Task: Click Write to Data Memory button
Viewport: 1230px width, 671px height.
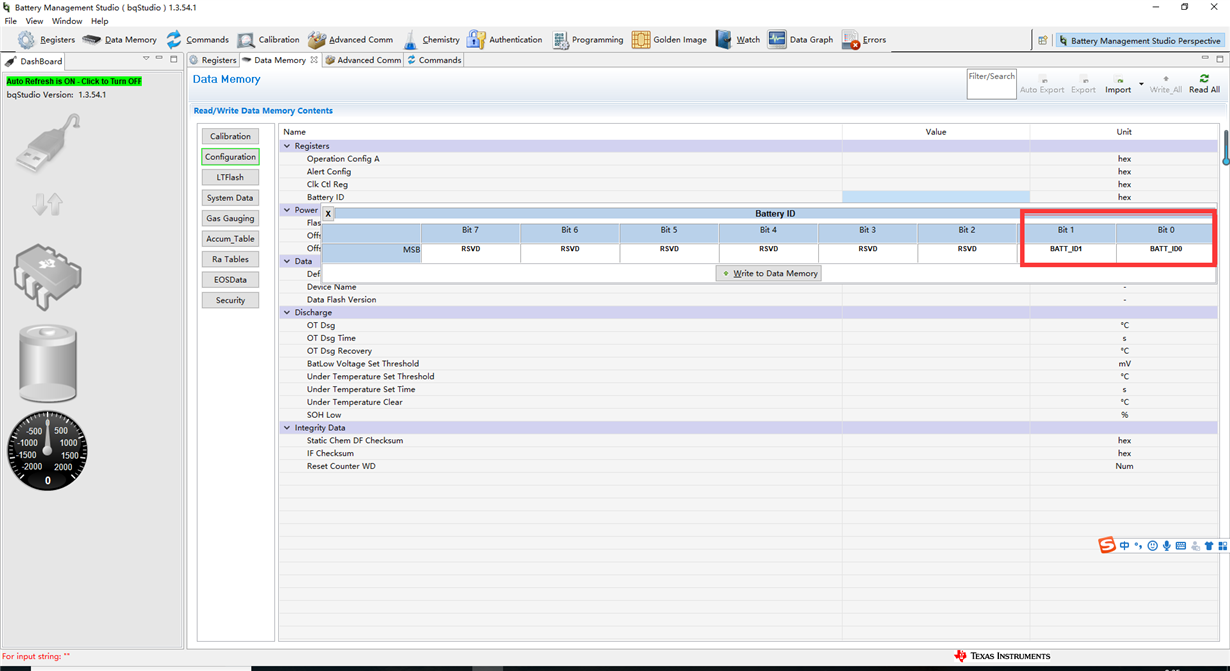Action: (x=769, y=273)
